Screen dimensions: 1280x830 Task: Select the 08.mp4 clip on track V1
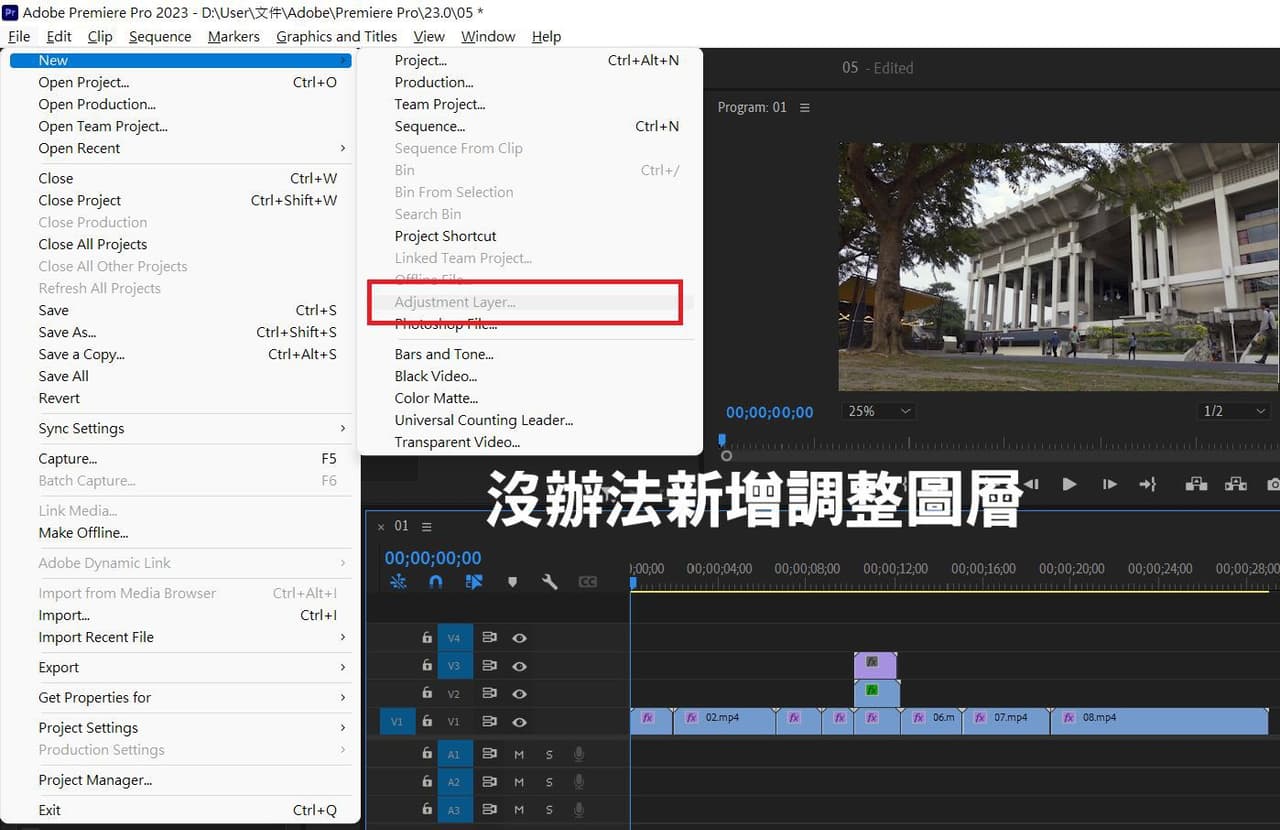click(1159, 721)
